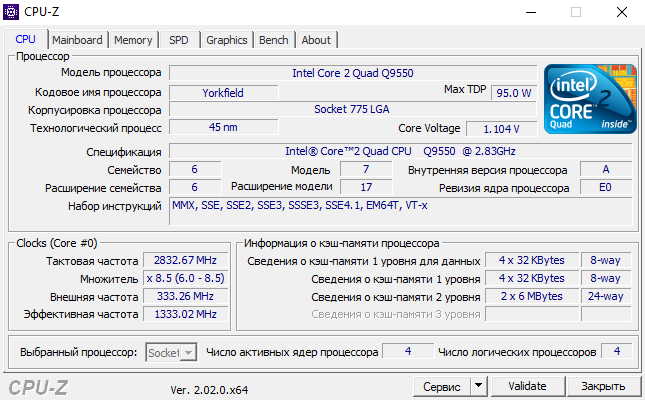Click the processor name Intel Core 2 Quad Q9550

353,73
